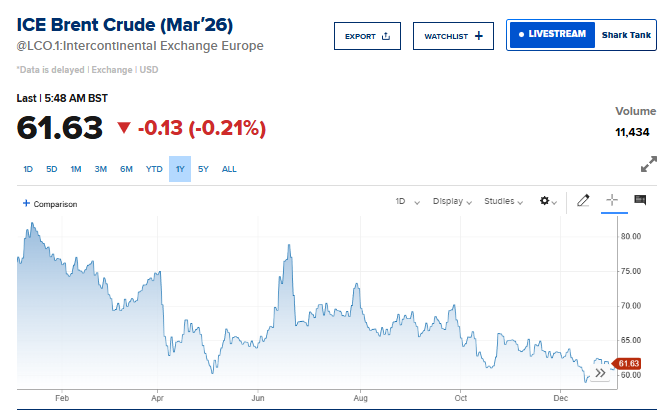Screen dimensions: 667x410
Task: Click the Export button
Action: pos(366,36)
